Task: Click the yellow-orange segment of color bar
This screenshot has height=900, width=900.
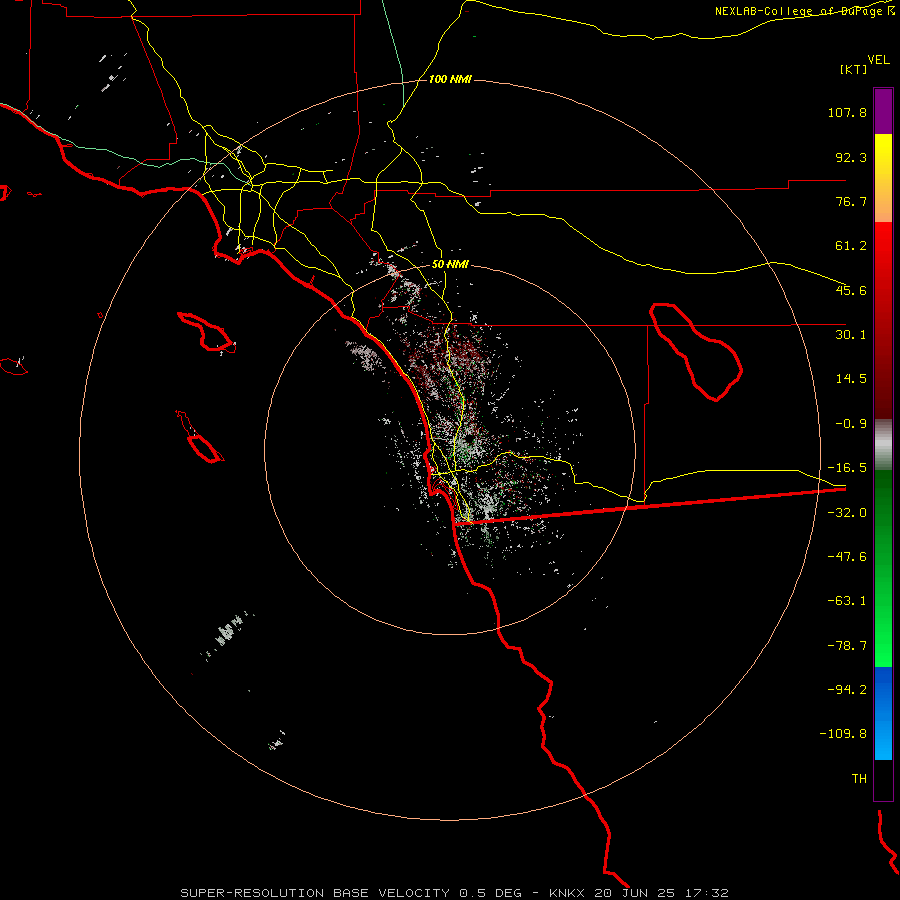Action: point(883,178)
